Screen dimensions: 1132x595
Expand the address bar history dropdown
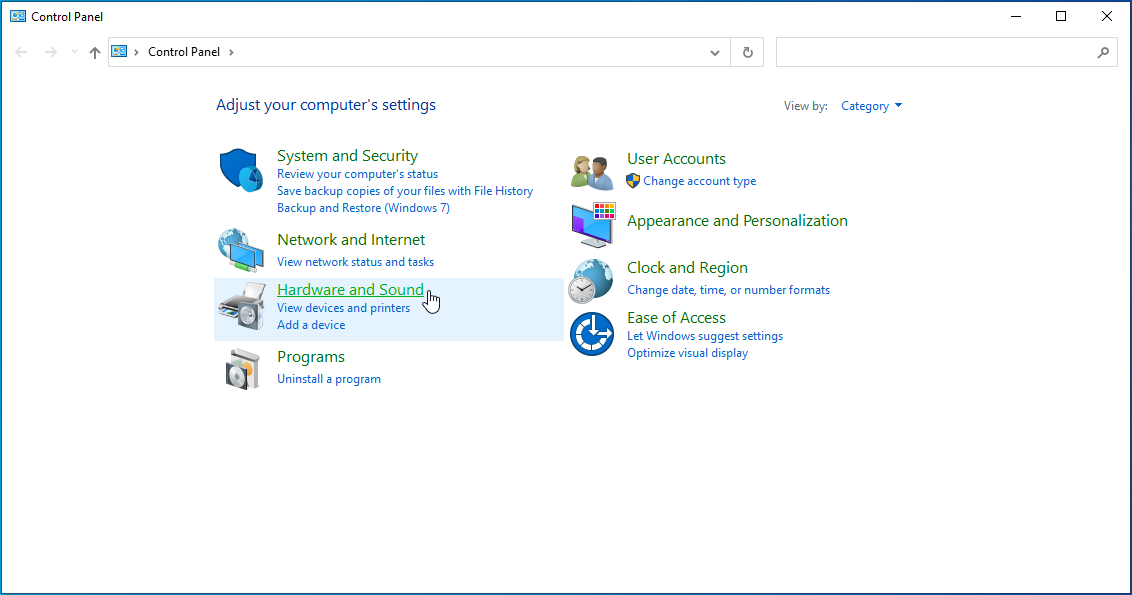pyautogui.click(x=715, y=52)
